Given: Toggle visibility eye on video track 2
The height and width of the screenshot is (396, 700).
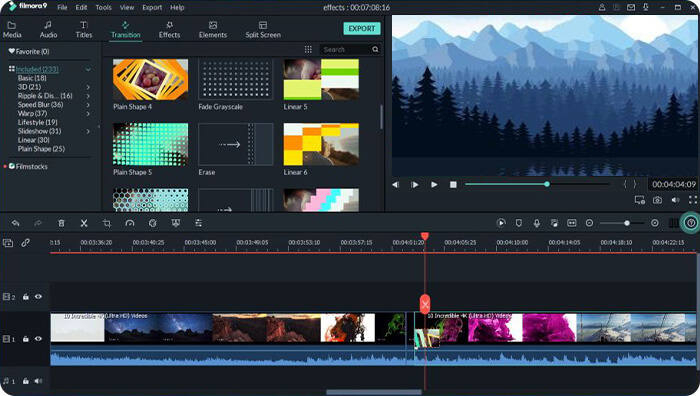Looking at the screenshot, I should [38, 296].
